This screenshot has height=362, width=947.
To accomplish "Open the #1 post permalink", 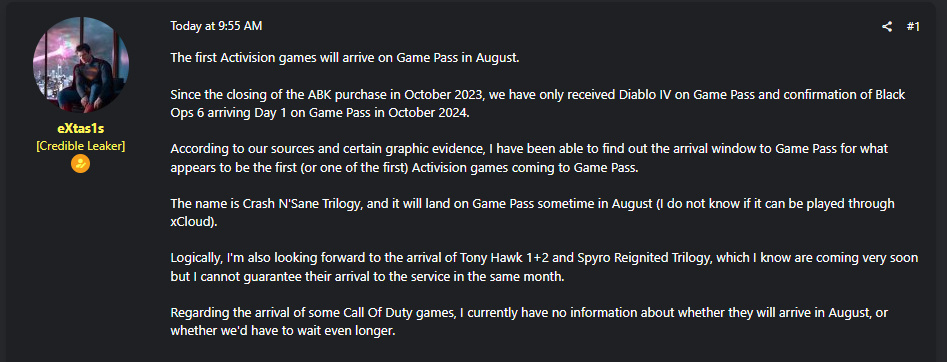I will [913, 26].
